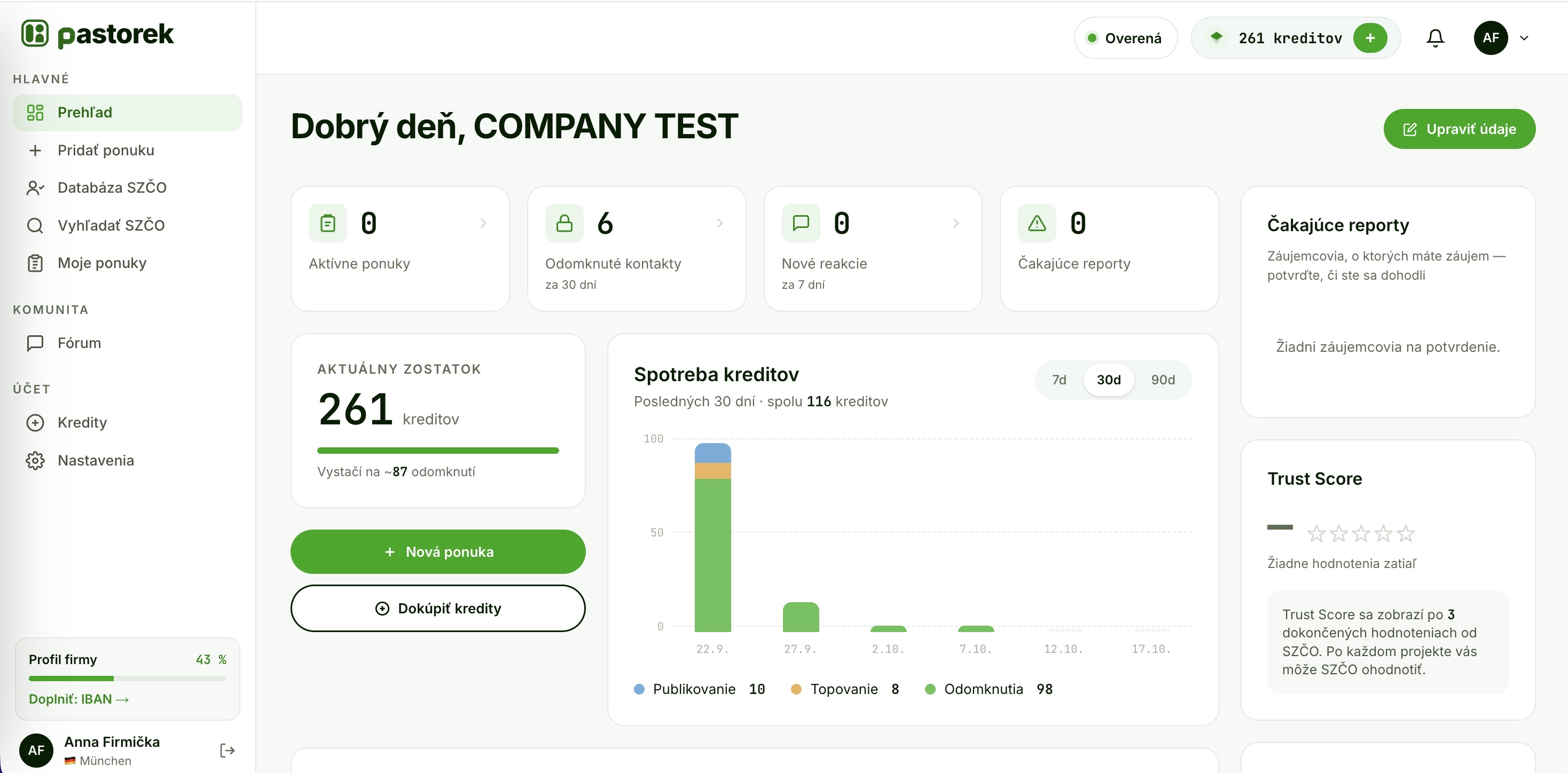This screenshot has height=773, width=1568.
Task: Open Databáza SZČO label
Action: 112,187
